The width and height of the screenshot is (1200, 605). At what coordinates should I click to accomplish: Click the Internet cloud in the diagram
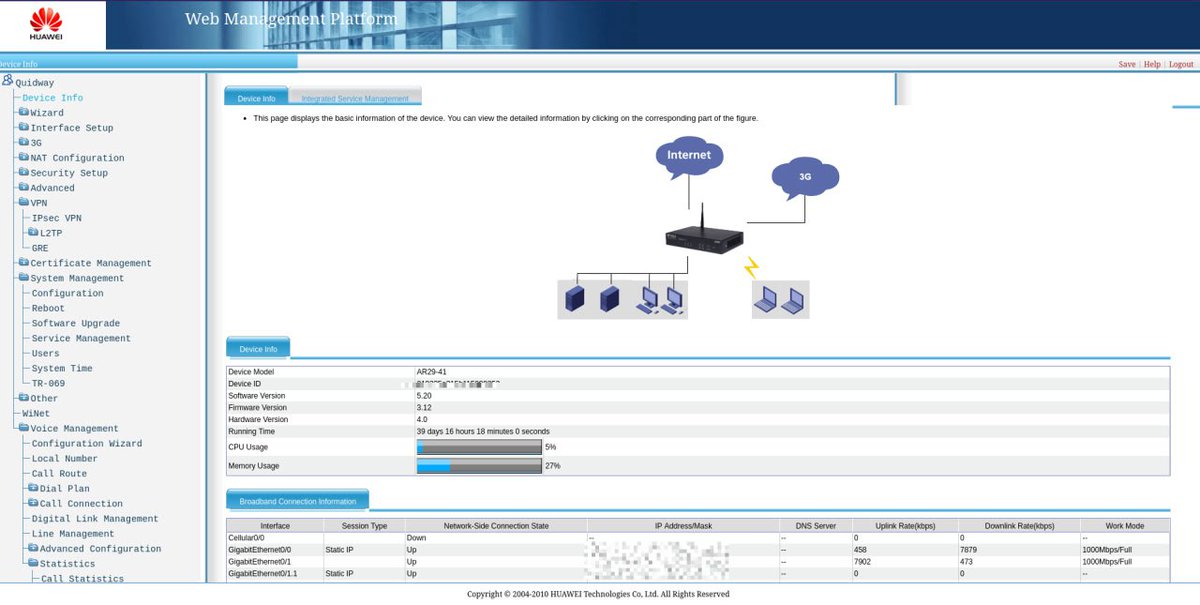(x=689, y=156)
